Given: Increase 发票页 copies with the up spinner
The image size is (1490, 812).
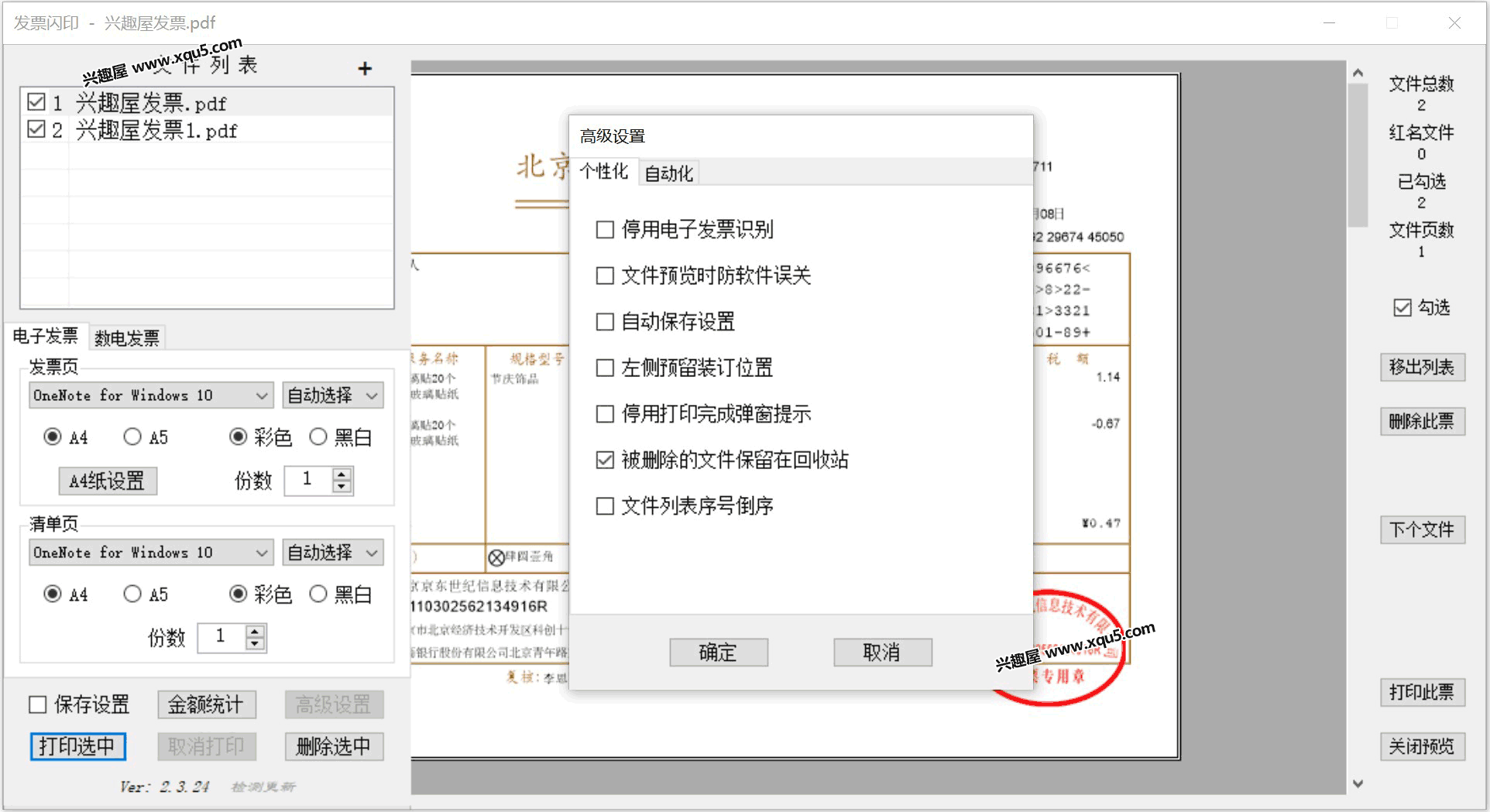Looking at the screenshot, I should point(342,474).
